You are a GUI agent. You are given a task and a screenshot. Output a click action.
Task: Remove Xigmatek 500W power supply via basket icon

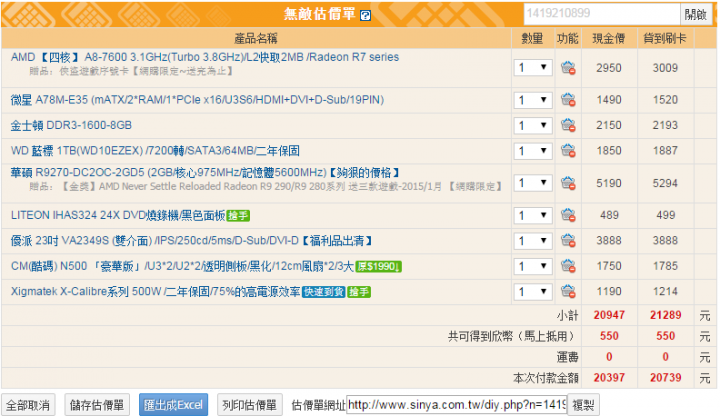[568, 291]
